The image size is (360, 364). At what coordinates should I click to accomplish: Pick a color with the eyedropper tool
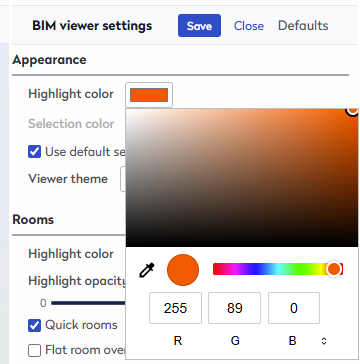pos(147,270)
